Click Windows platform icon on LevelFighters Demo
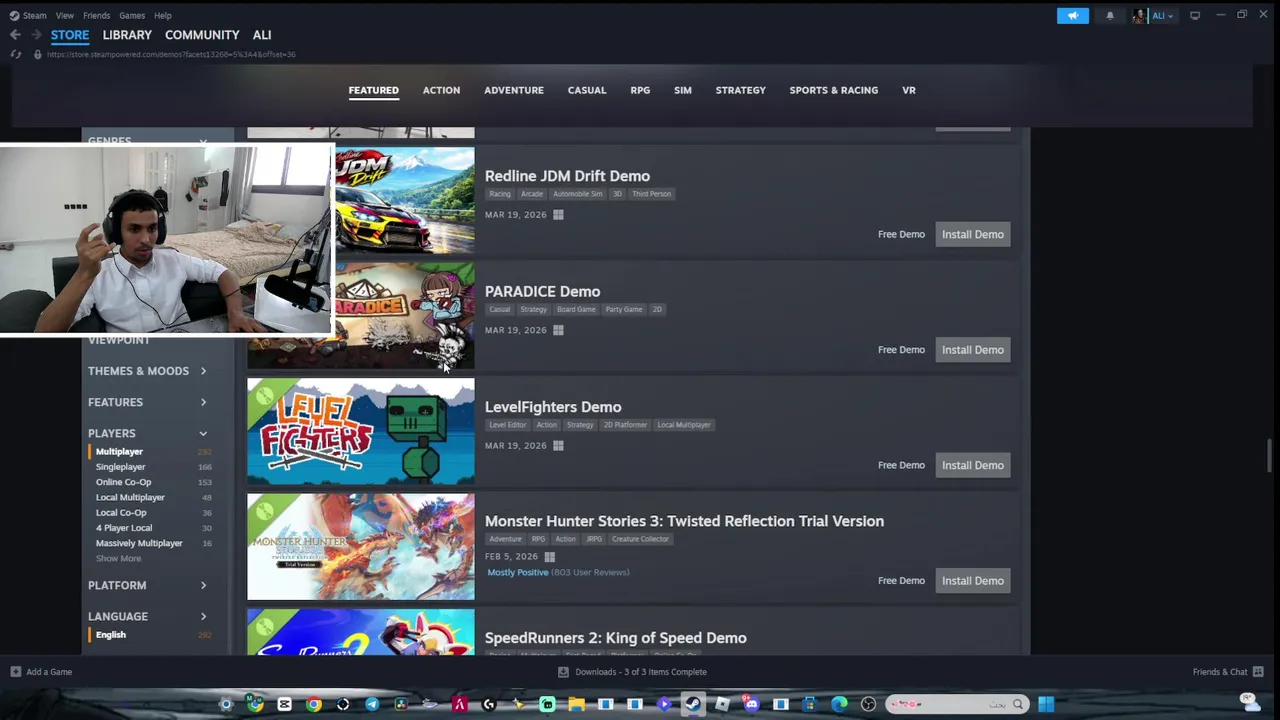Screen dimensions: 1280x720 558,445
